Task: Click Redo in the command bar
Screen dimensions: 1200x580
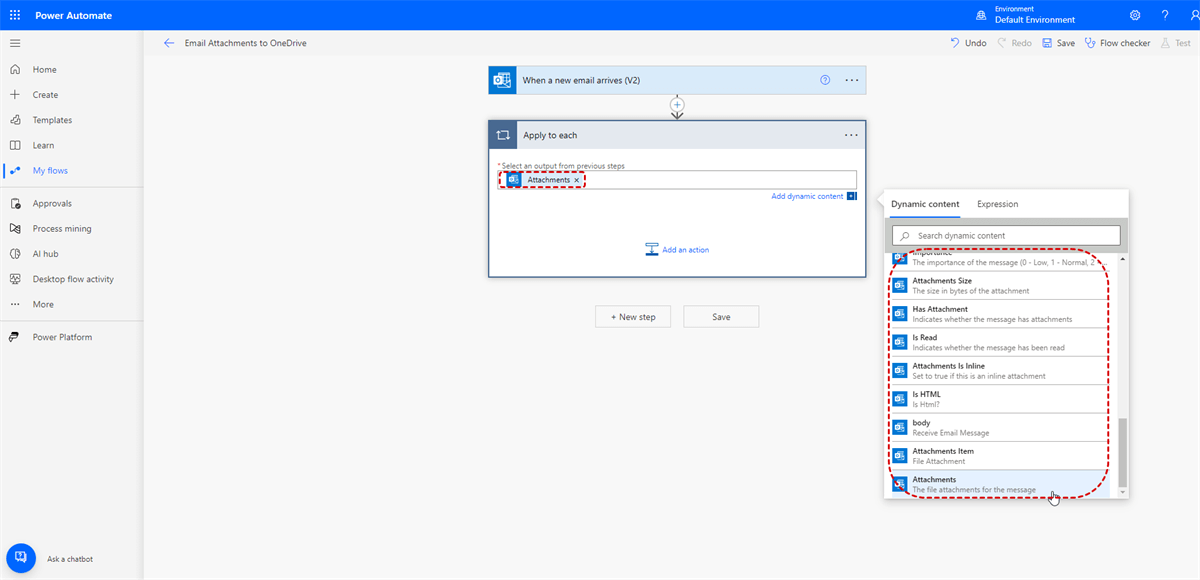Action: coord(1014,43)
